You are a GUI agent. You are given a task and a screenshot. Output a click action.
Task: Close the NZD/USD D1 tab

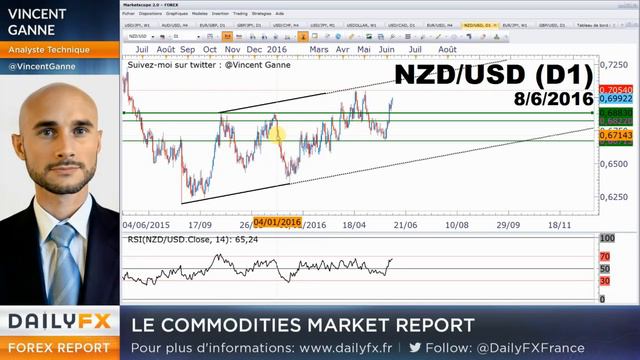pyautogui.click(x=495, y=25)
